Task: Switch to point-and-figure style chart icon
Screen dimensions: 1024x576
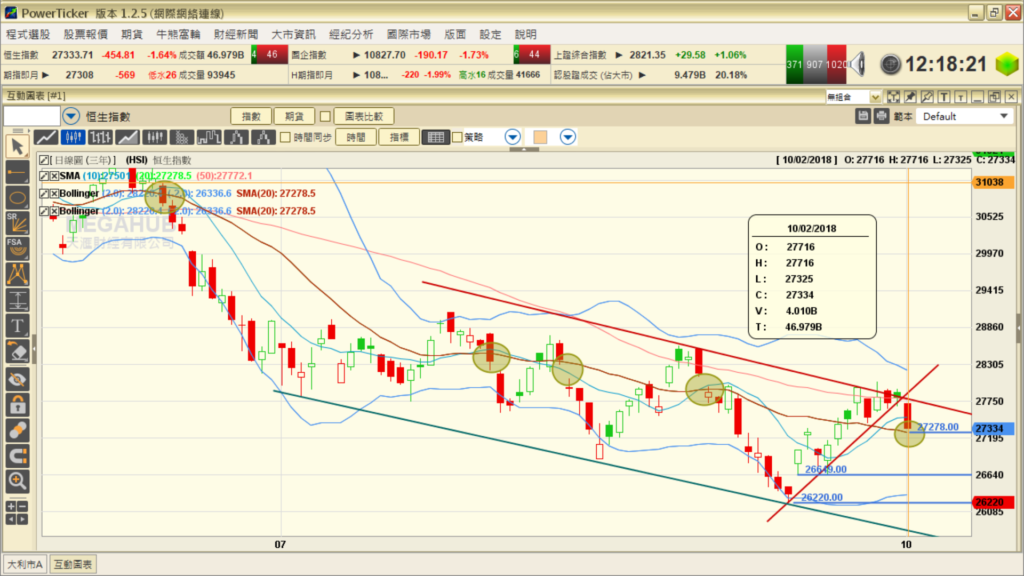Action: [182, 137]
